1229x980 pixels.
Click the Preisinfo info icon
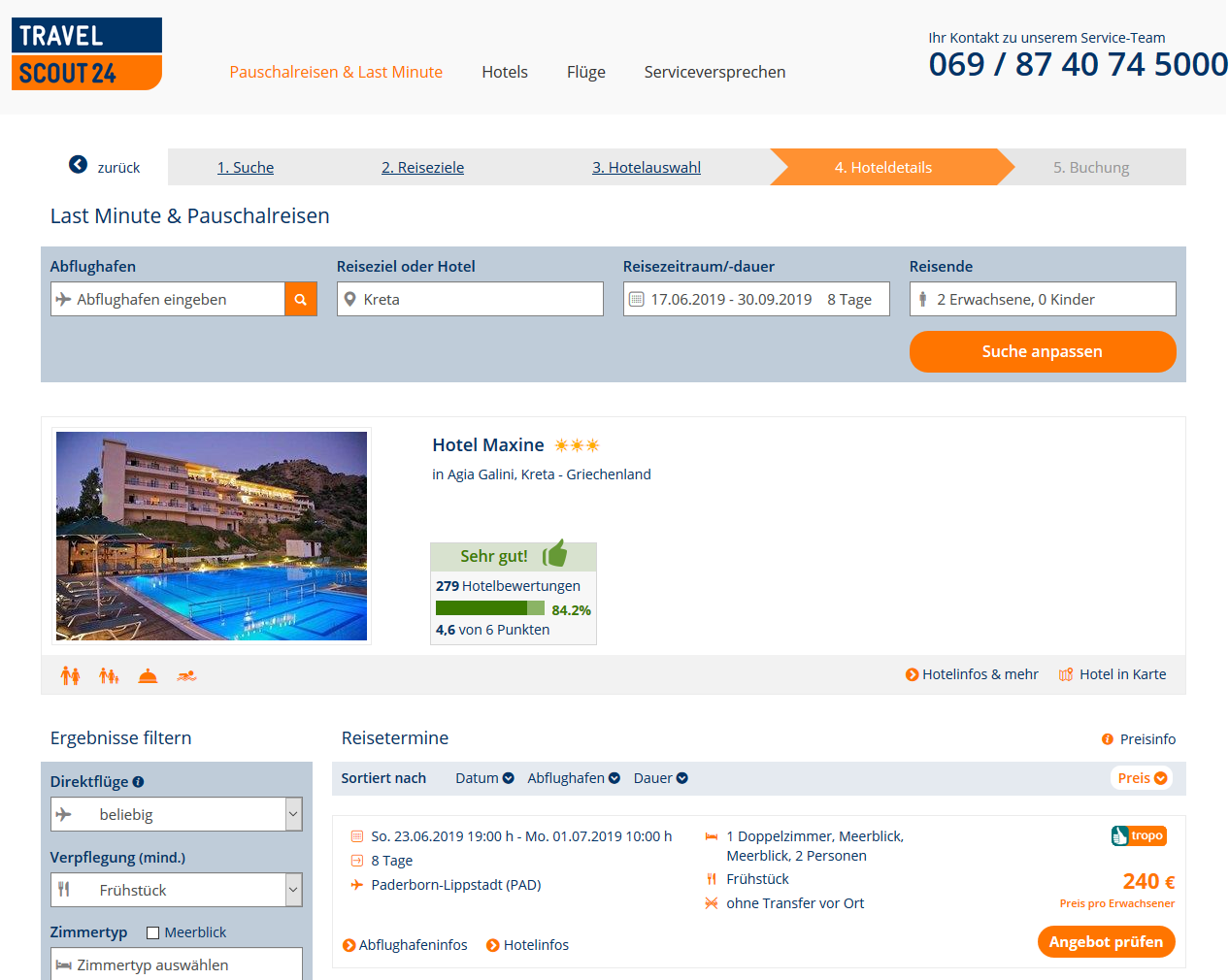[1108, 739]
